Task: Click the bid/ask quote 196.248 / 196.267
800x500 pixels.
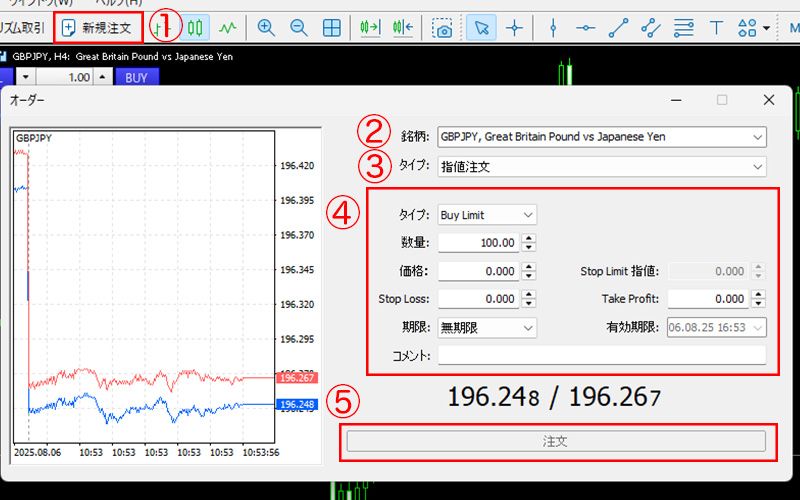Action: [x=554, y=397]
